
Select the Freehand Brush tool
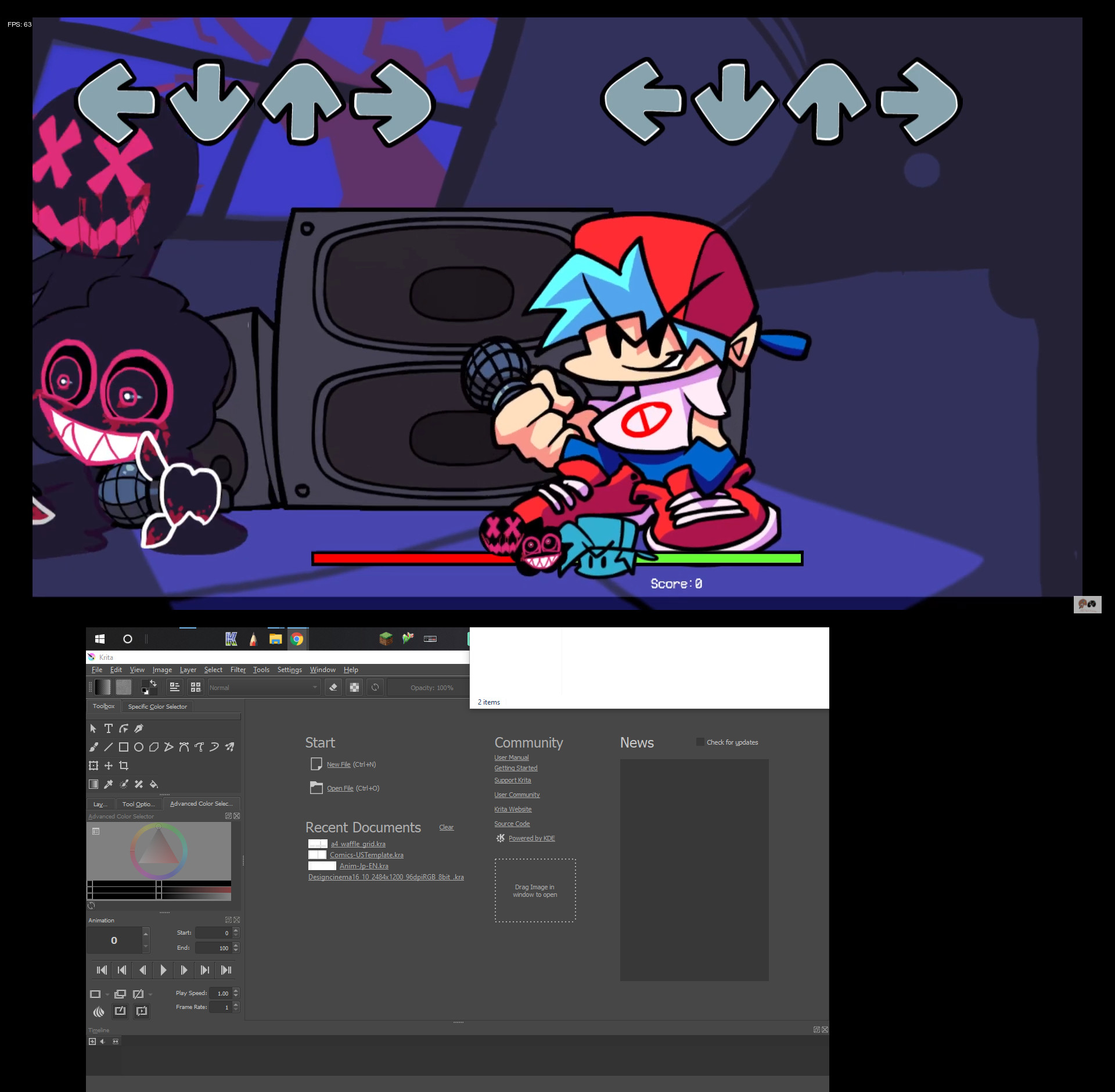93,748
